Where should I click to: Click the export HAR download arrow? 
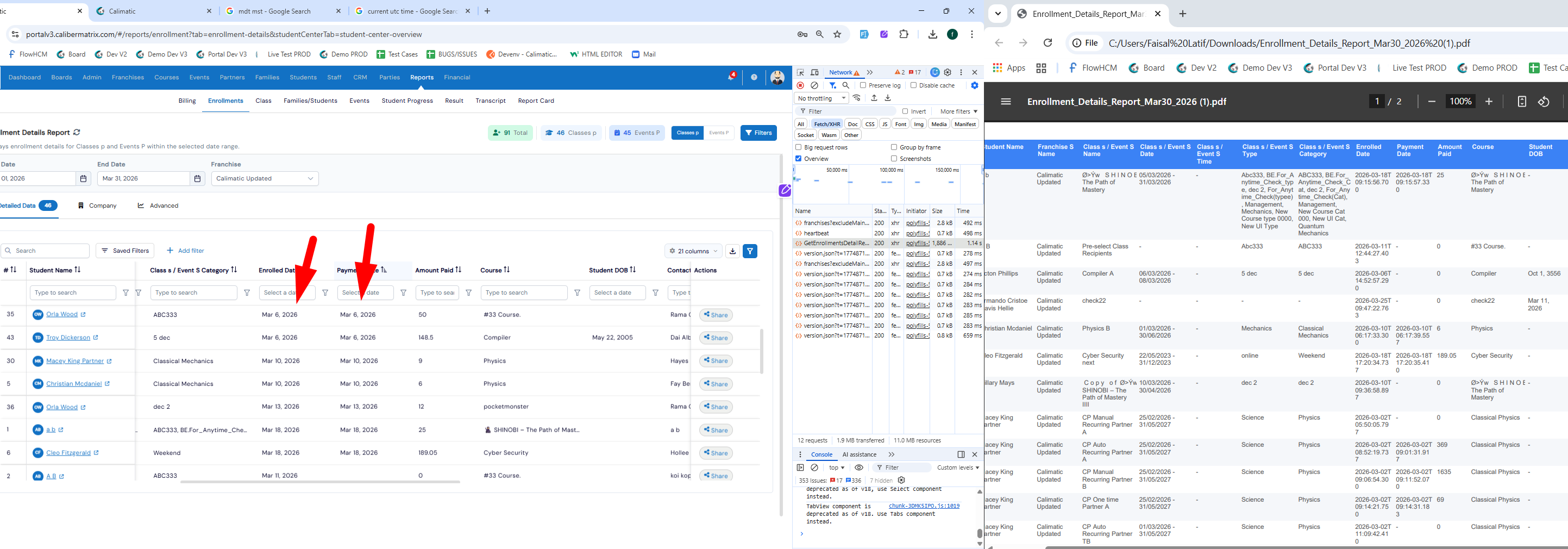pos(887,98)
